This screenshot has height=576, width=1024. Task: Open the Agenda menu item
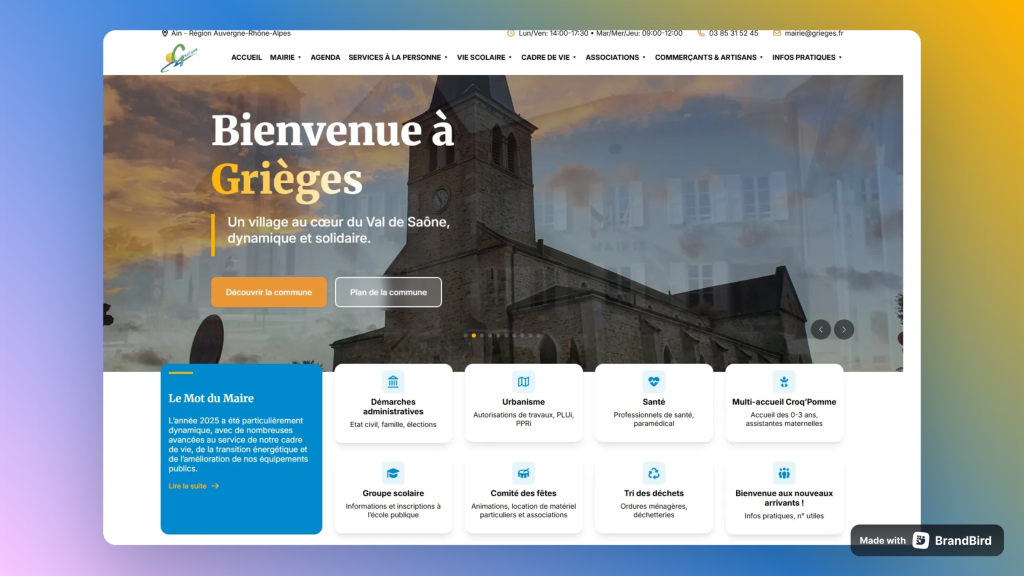(x=325, y=57)
